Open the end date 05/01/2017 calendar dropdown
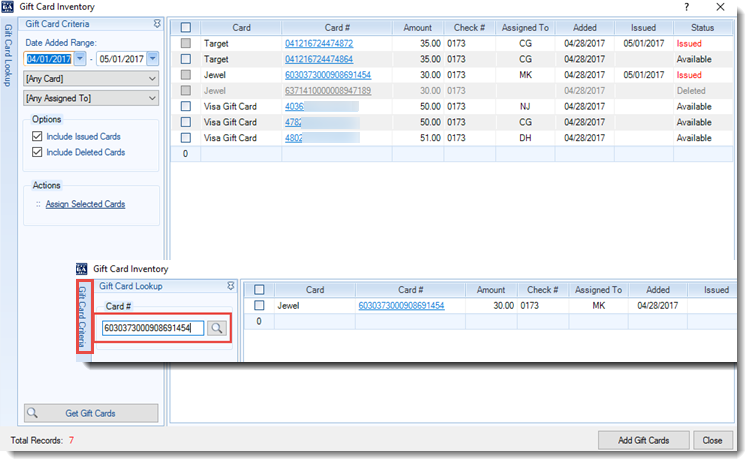Image resolution: width=752 pixels, height=466 pixels. pyautogui.click(x=151, y=59)
